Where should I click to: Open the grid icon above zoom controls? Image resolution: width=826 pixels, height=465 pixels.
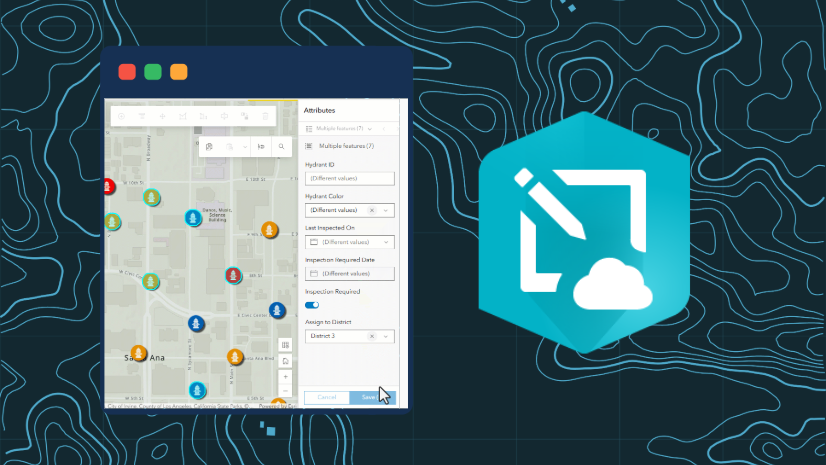tap(286, 345)
